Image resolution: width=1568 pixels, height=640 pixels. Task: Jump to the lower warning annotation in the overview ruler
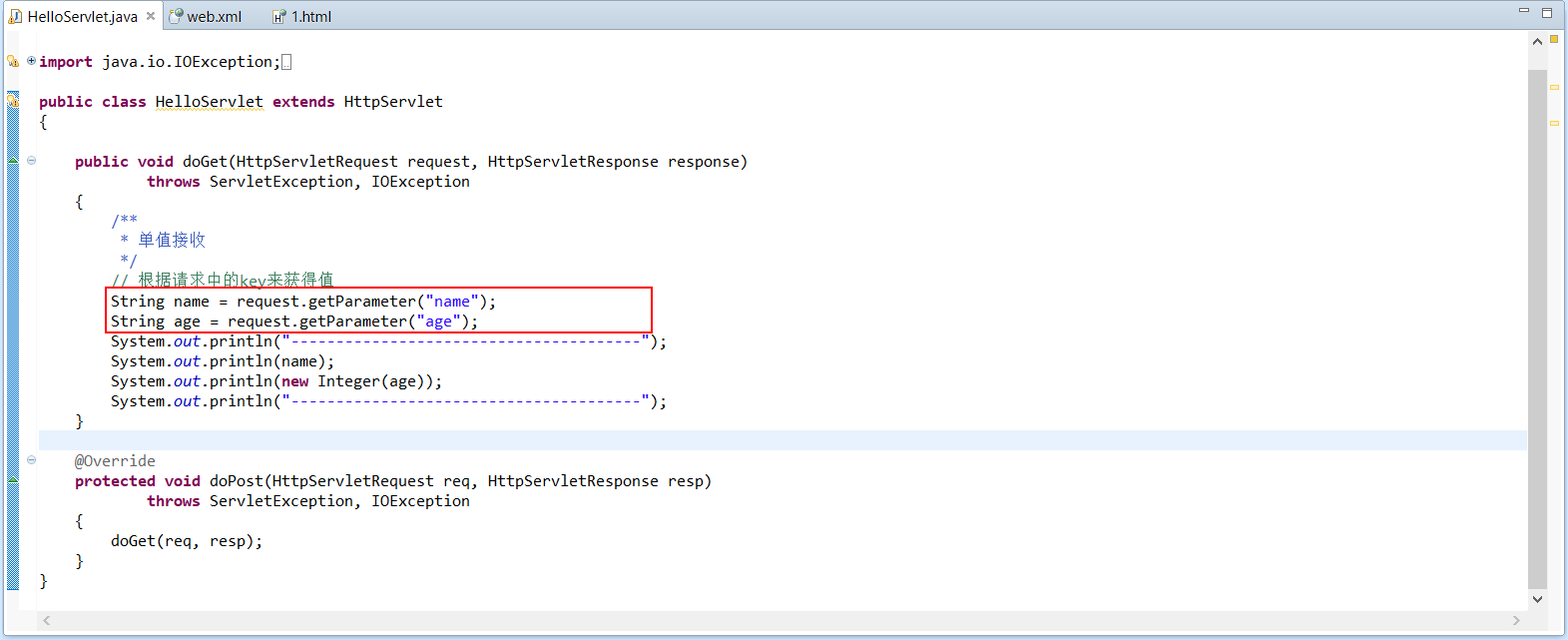point(1554,123)
